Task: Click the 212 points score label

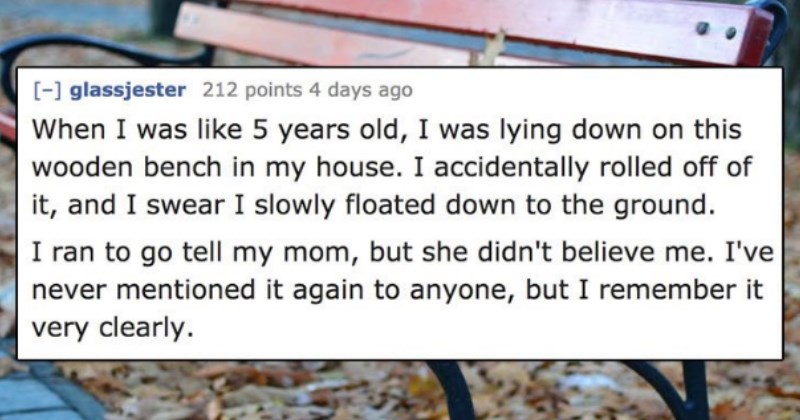Action: (252, 90)
